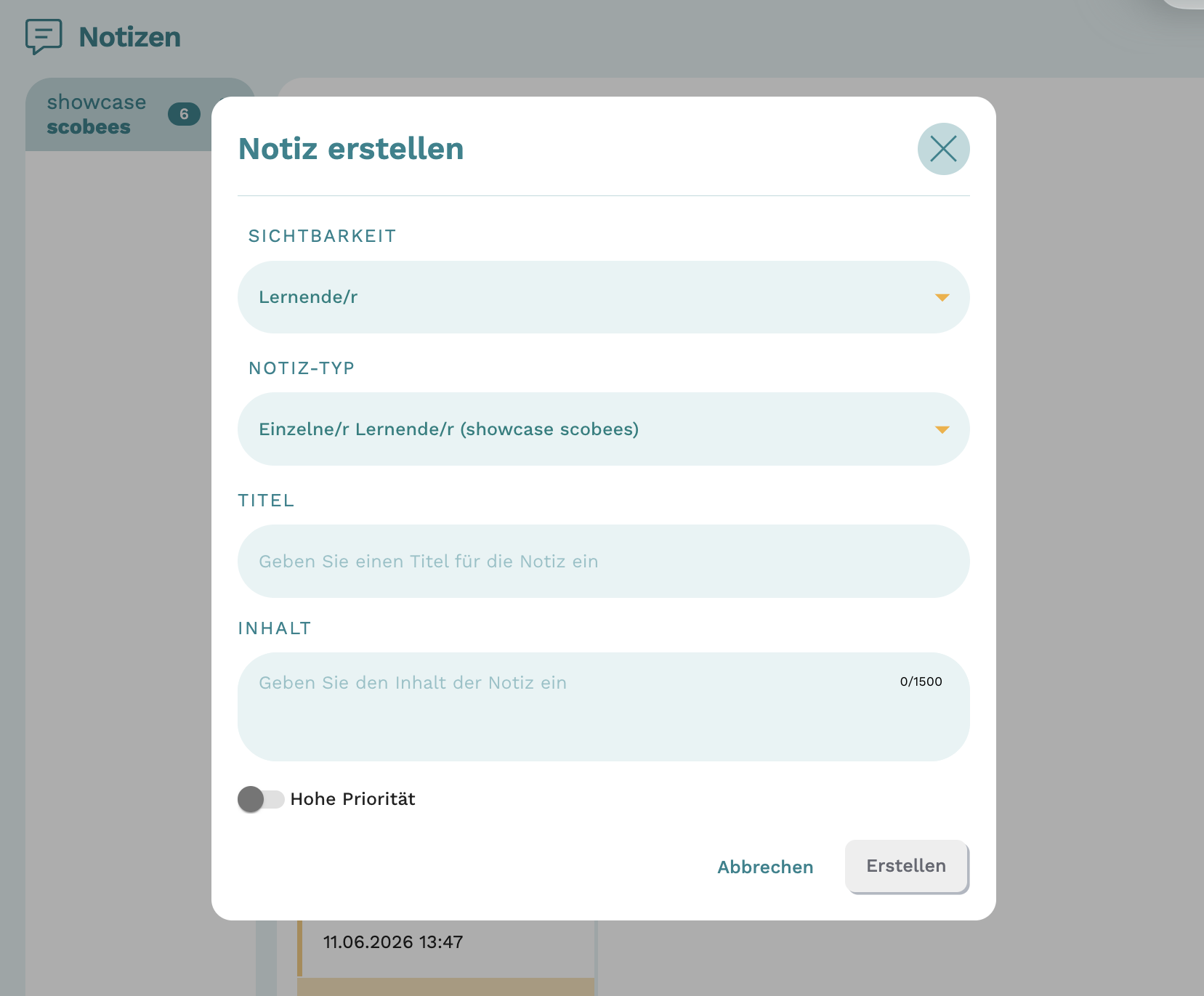Click the 0/1500 character counter

point(921,681)
